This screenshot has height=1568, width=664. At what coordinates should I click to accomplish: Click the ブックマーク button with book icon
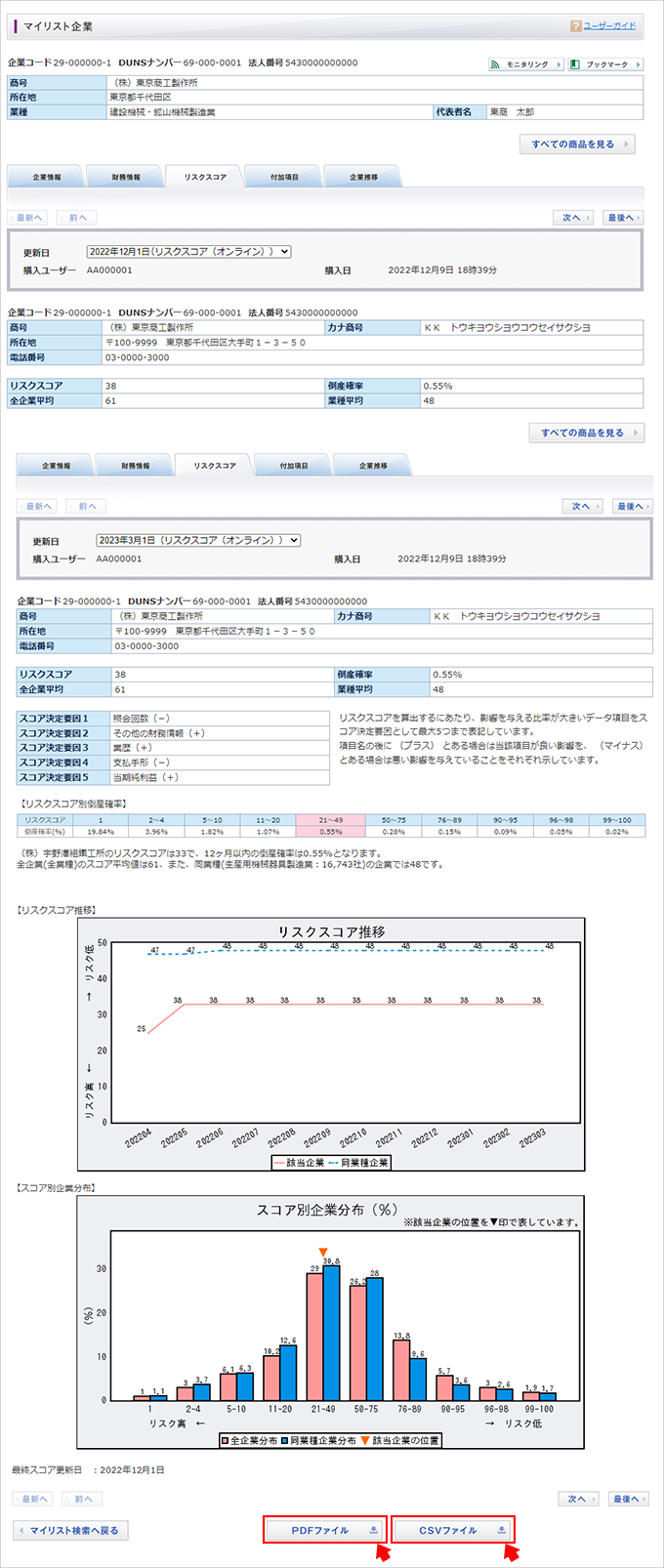click(604, 64)
